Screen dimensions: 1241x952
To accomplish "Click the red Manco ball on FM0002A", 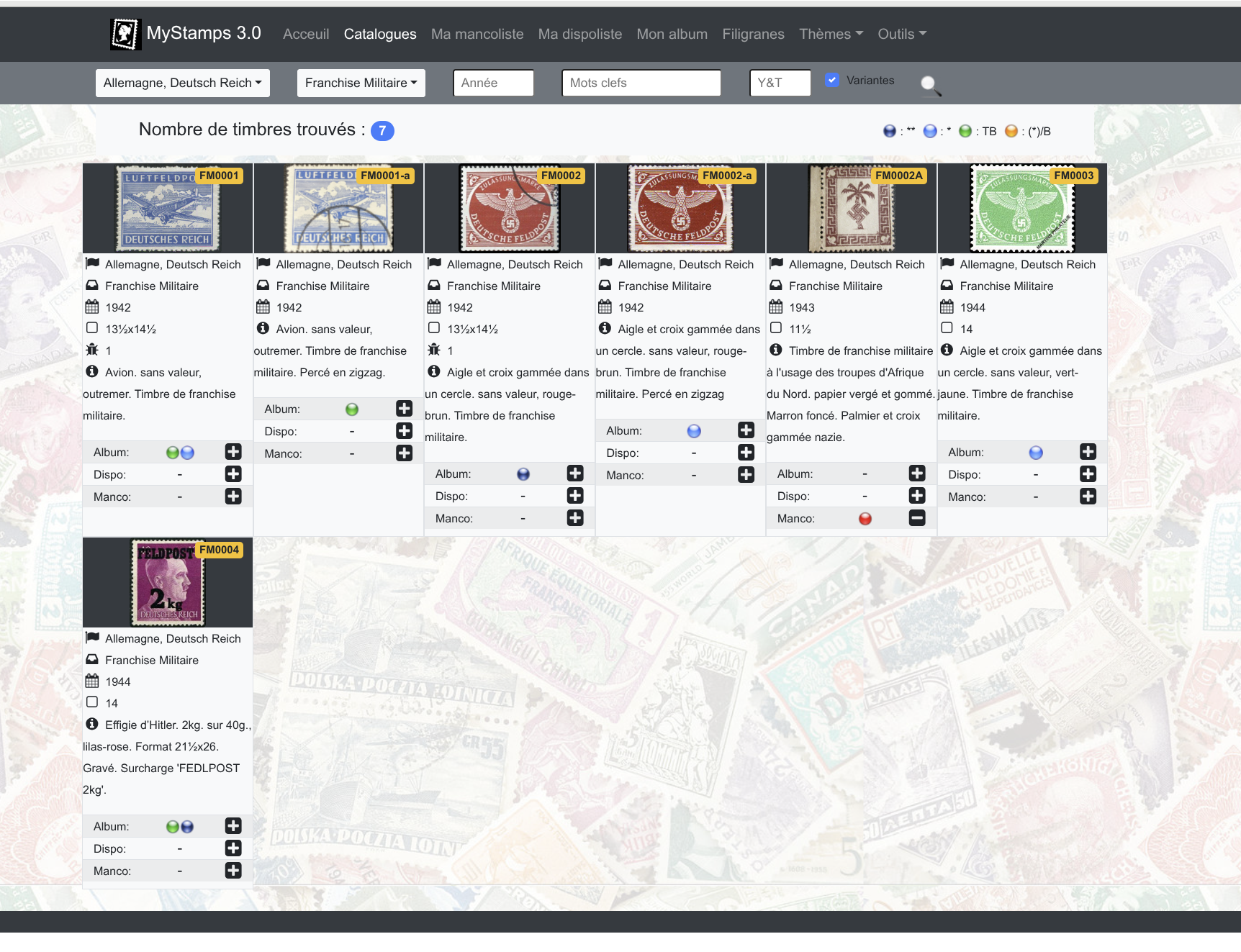I will (865, 519).
